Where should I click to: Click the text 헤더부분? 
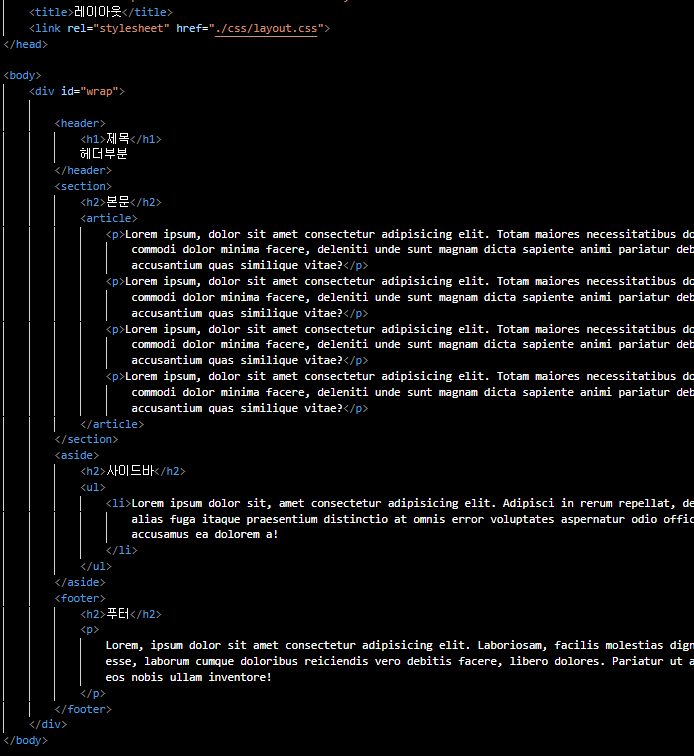tap(104, 154)
